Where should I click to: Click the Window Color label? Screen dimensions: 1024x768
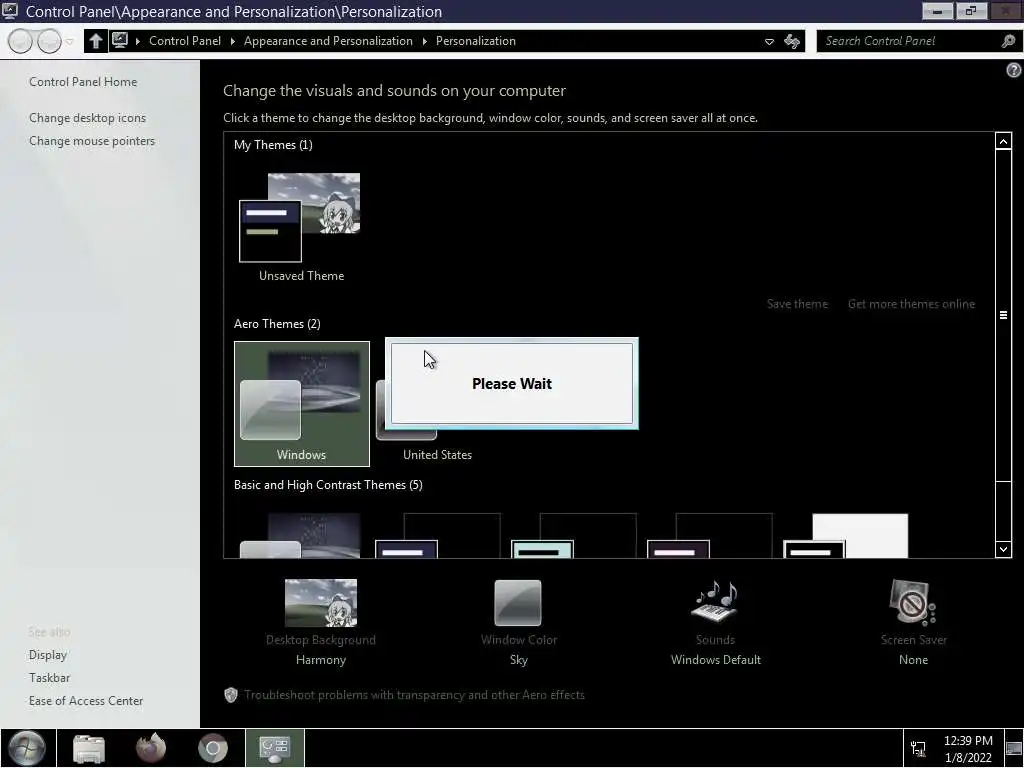pyautogui.click(x=519, y=640)
